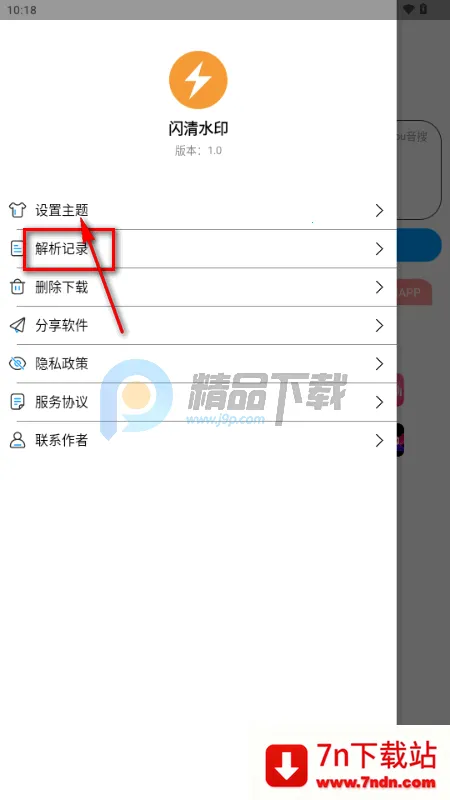Click the trash can icon for 删除下载
450x800 pixels.
pos(17,287)
